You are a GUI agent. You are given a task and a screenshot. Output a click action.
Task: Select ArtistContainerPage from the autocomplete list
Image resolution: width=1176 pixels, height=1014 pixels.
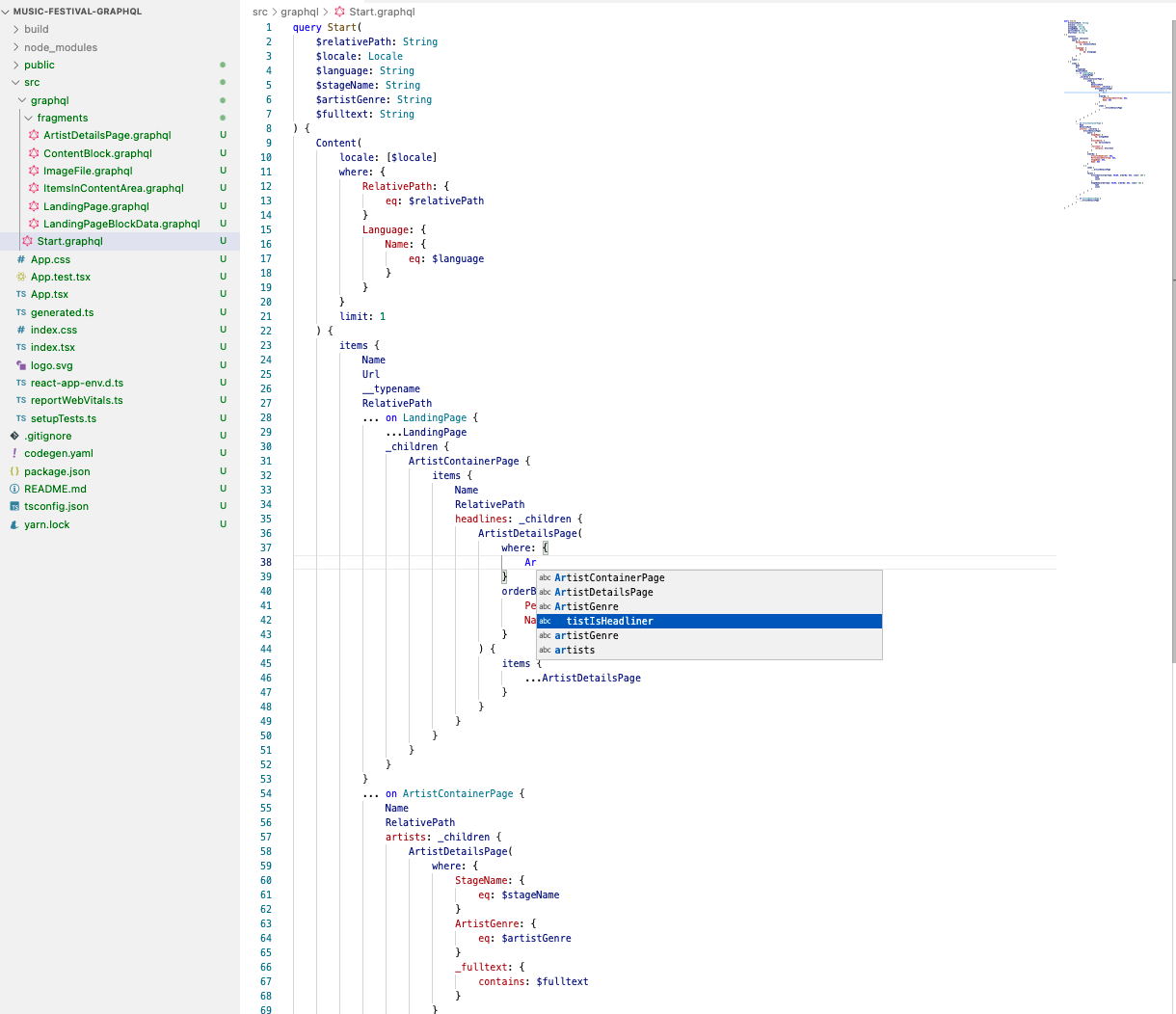609,577
